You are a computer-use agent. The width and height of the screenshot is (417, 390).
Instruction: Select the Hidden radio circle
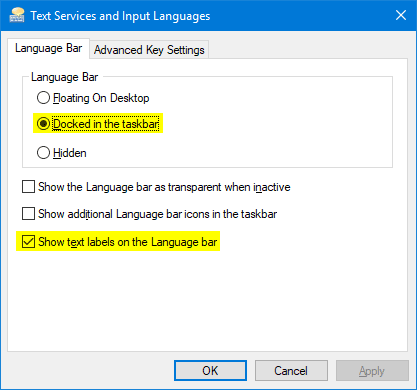click(x=43, y=153)
